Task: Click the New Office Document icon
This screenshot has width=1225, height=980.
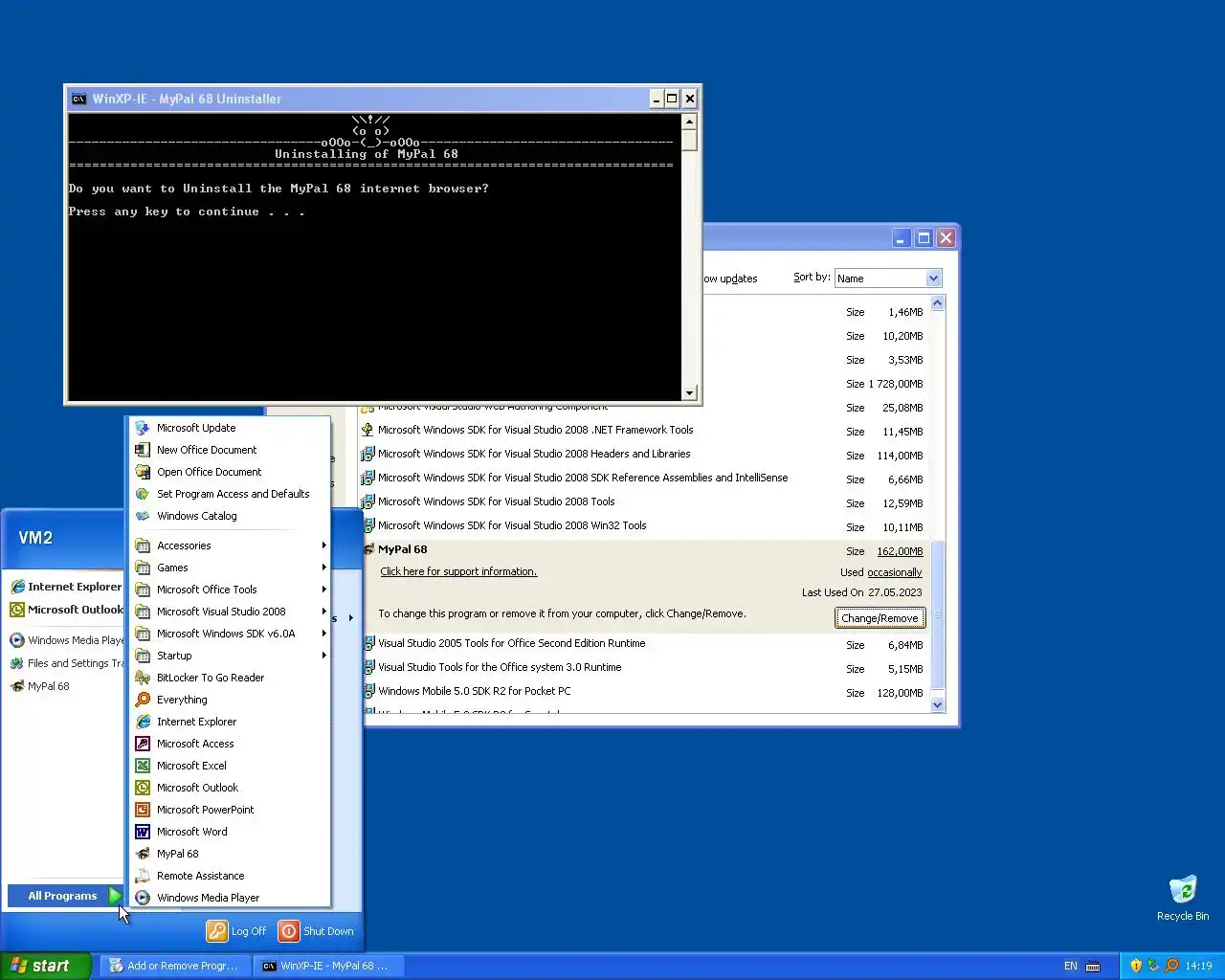Action: (143, 450)
